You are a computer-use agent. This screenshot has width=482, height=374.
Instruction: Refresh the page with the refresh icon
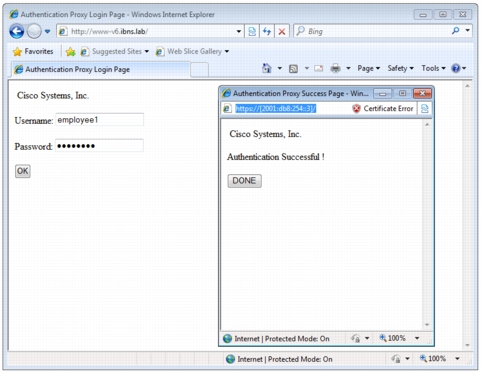[267, 32]
